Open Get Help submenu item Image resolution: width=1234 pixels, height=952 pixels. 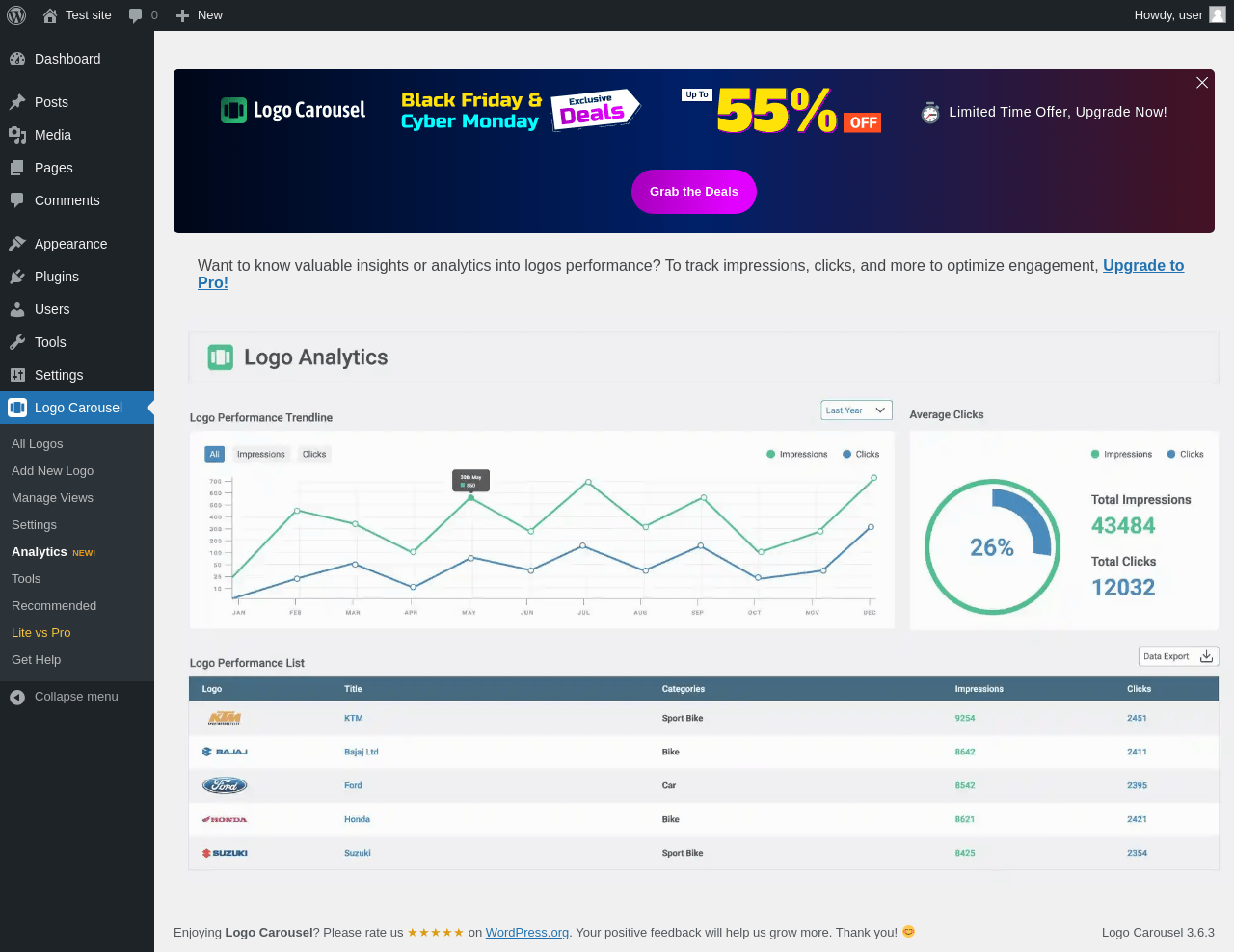(x=37, y=660)
